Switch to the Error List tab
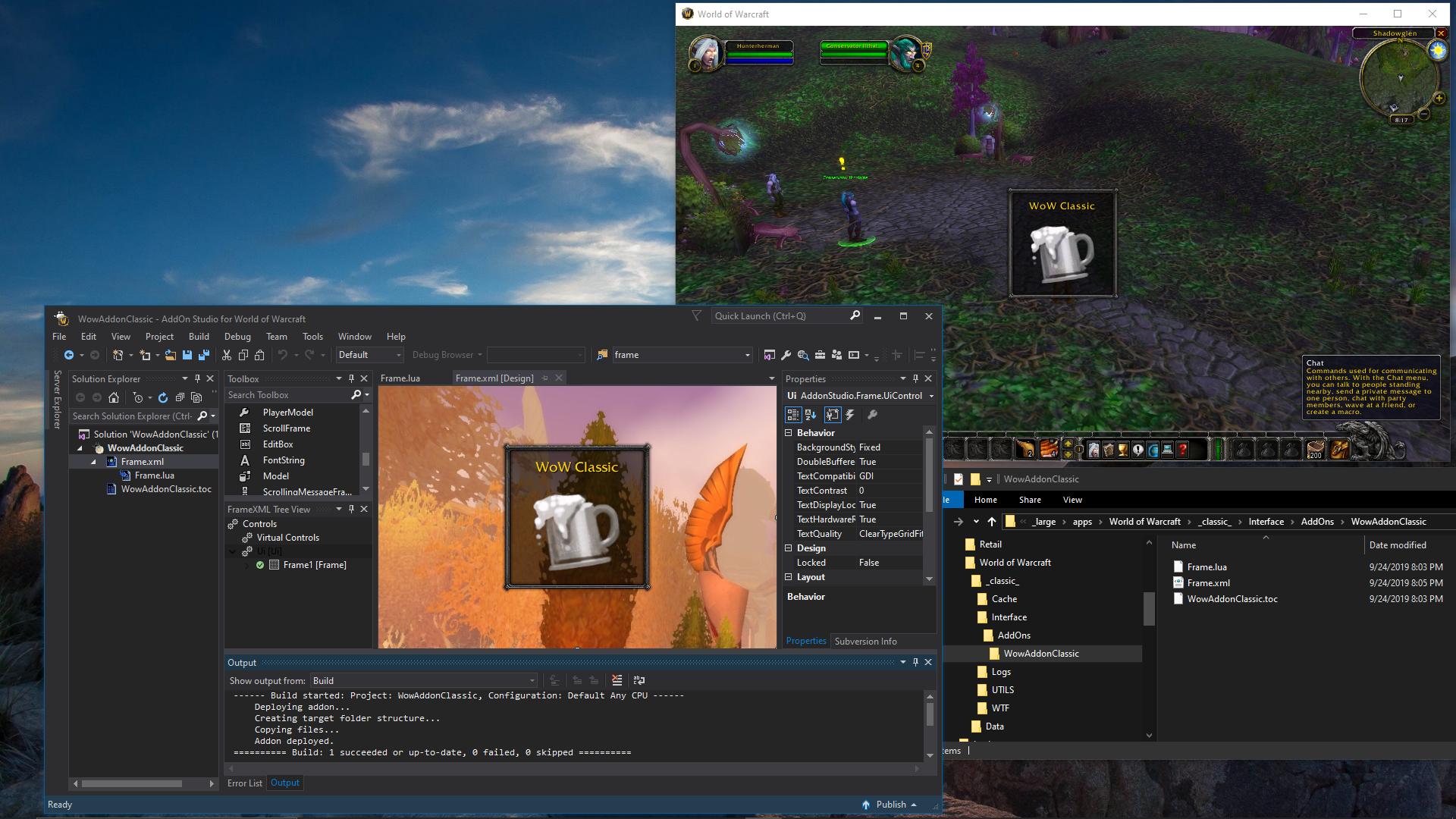Image resolution: width=1456 pixels, height=819 pixels. (245, 783)
